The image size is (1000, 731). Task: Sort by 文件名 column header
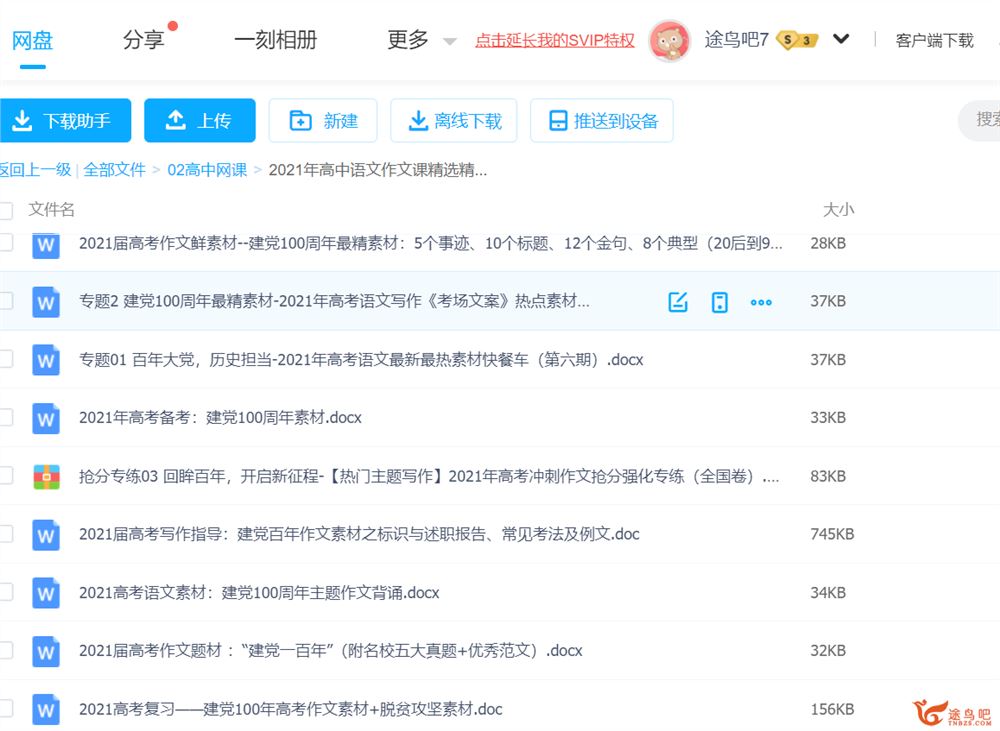coord(51,209)
